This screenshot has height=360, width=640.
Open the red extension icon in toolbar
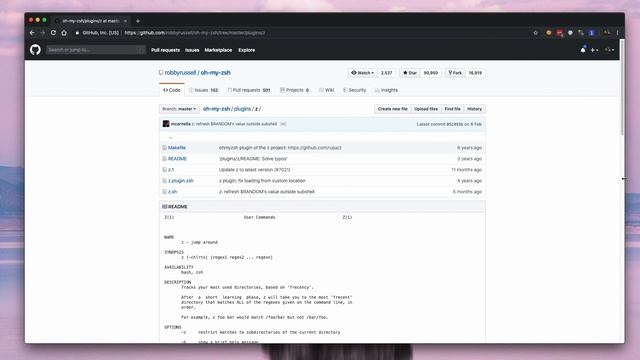[560, 33]
